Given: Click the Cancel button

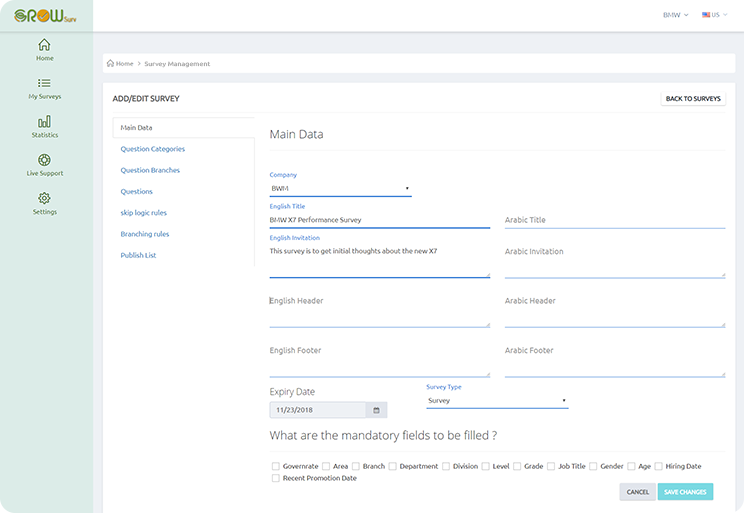Looking at the screenshot, I should 637,492.
